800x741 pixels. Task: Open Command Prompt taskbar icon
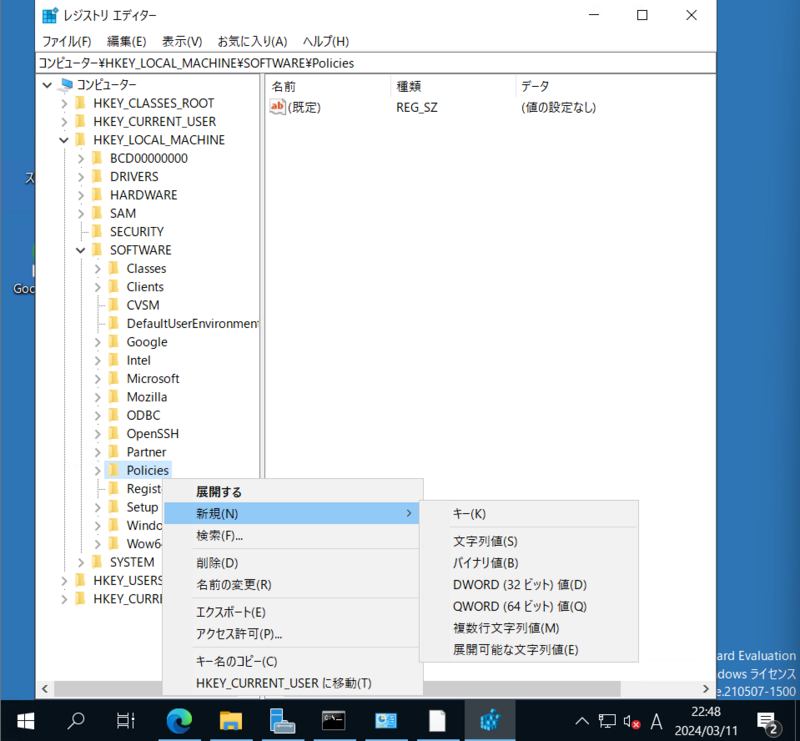pos(334,721)
